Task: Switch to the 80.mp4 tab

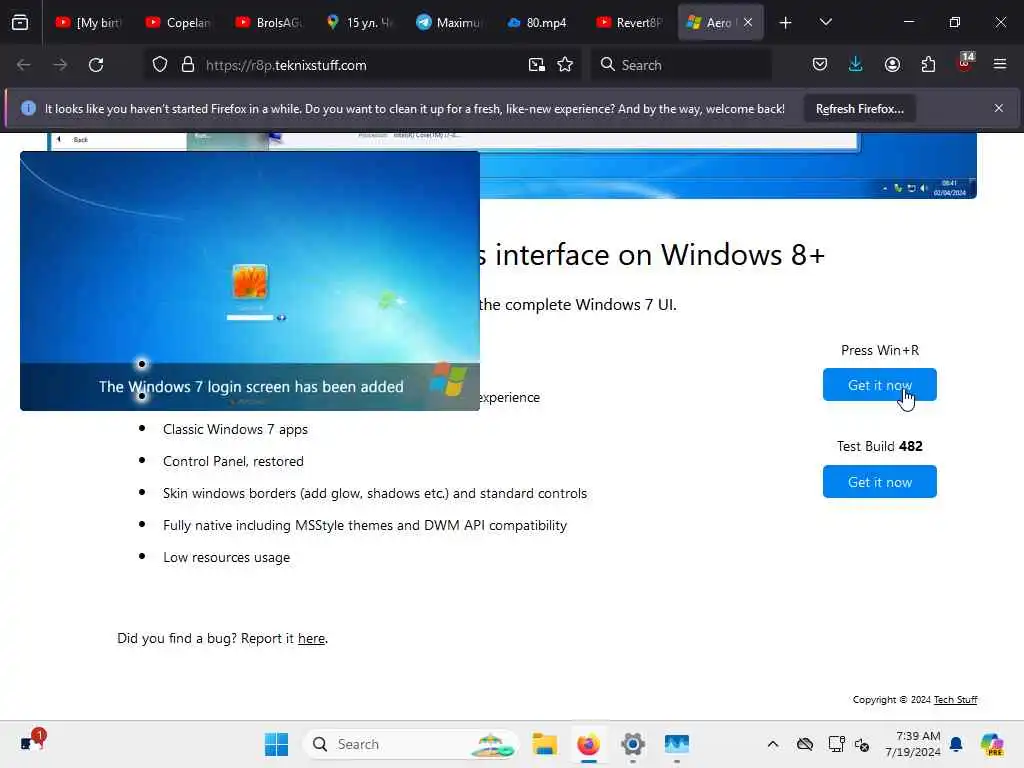Action: (x=537, y=22)
